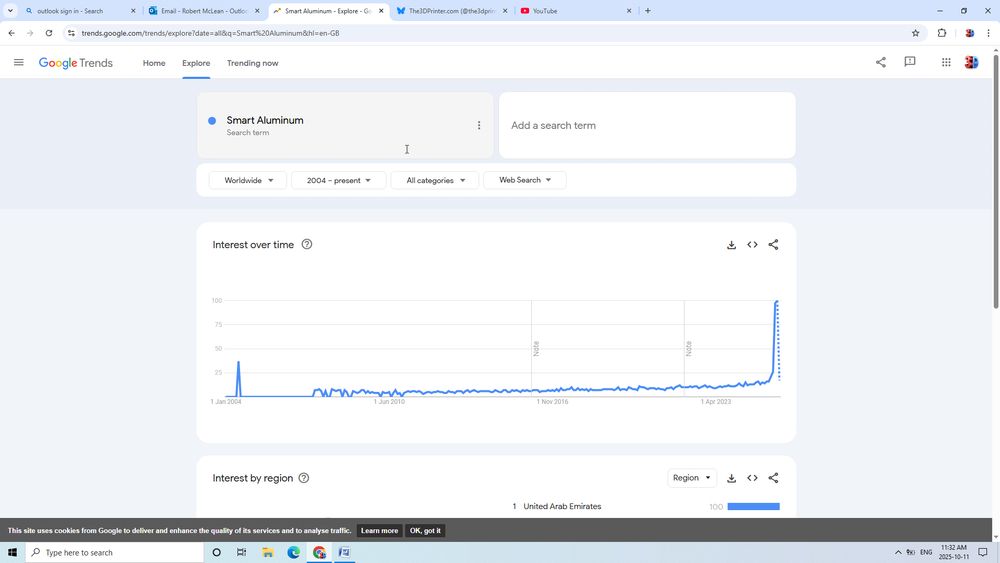Click the Add a search term field
This screenshot has width=1000, height=563.
[647, 126]
